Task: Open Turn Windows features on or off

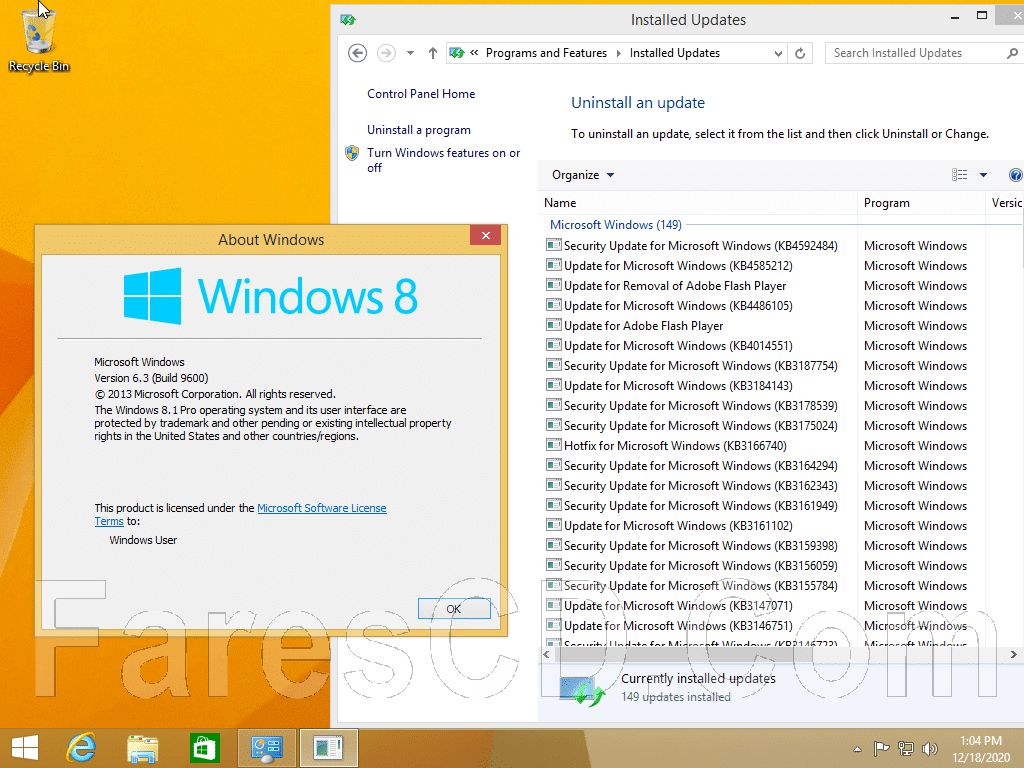Action: (x=443, y=160)
